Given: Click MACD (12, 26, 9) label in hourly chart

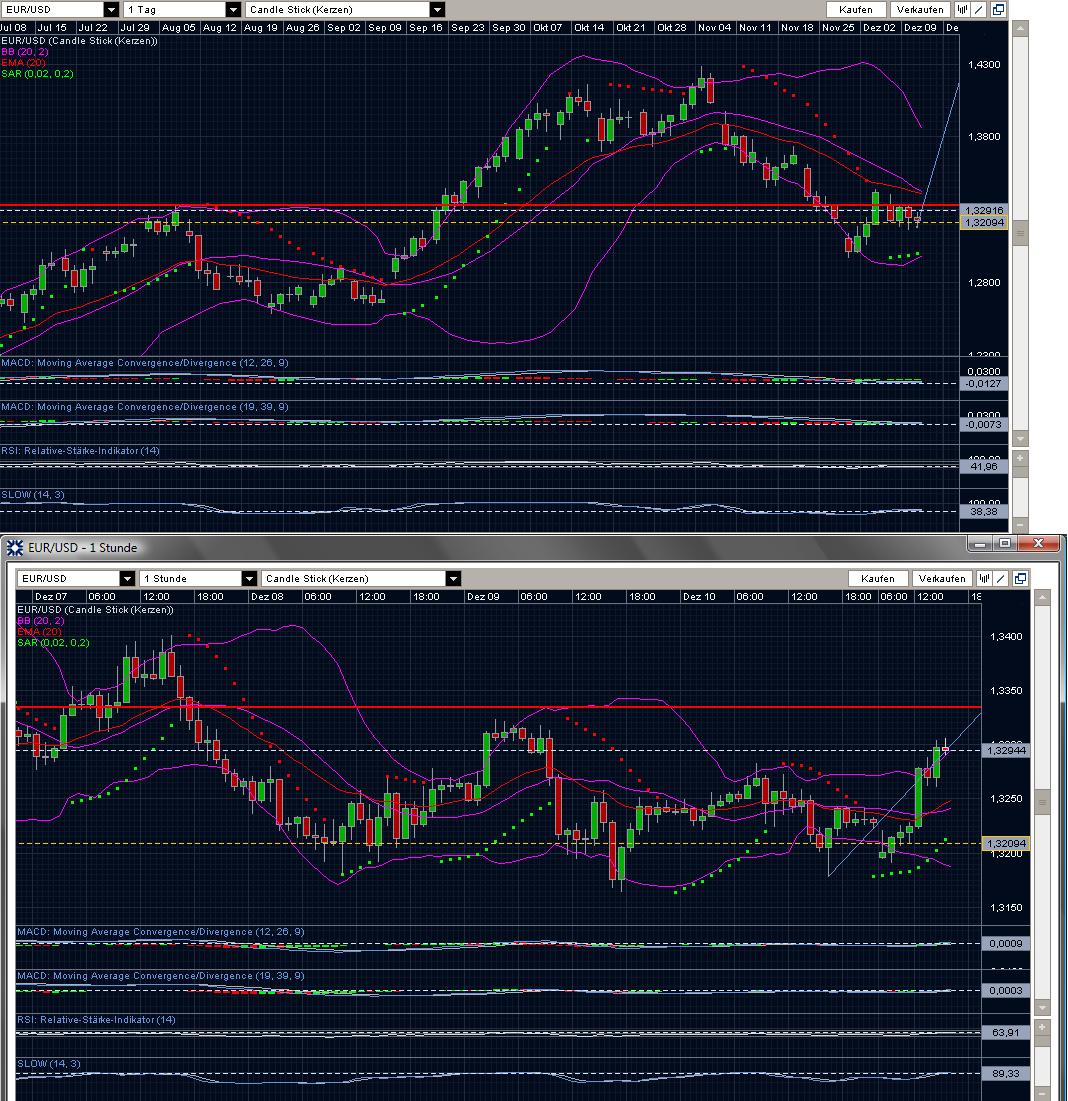Looking at the screenshot, I should tap(161, 932).
